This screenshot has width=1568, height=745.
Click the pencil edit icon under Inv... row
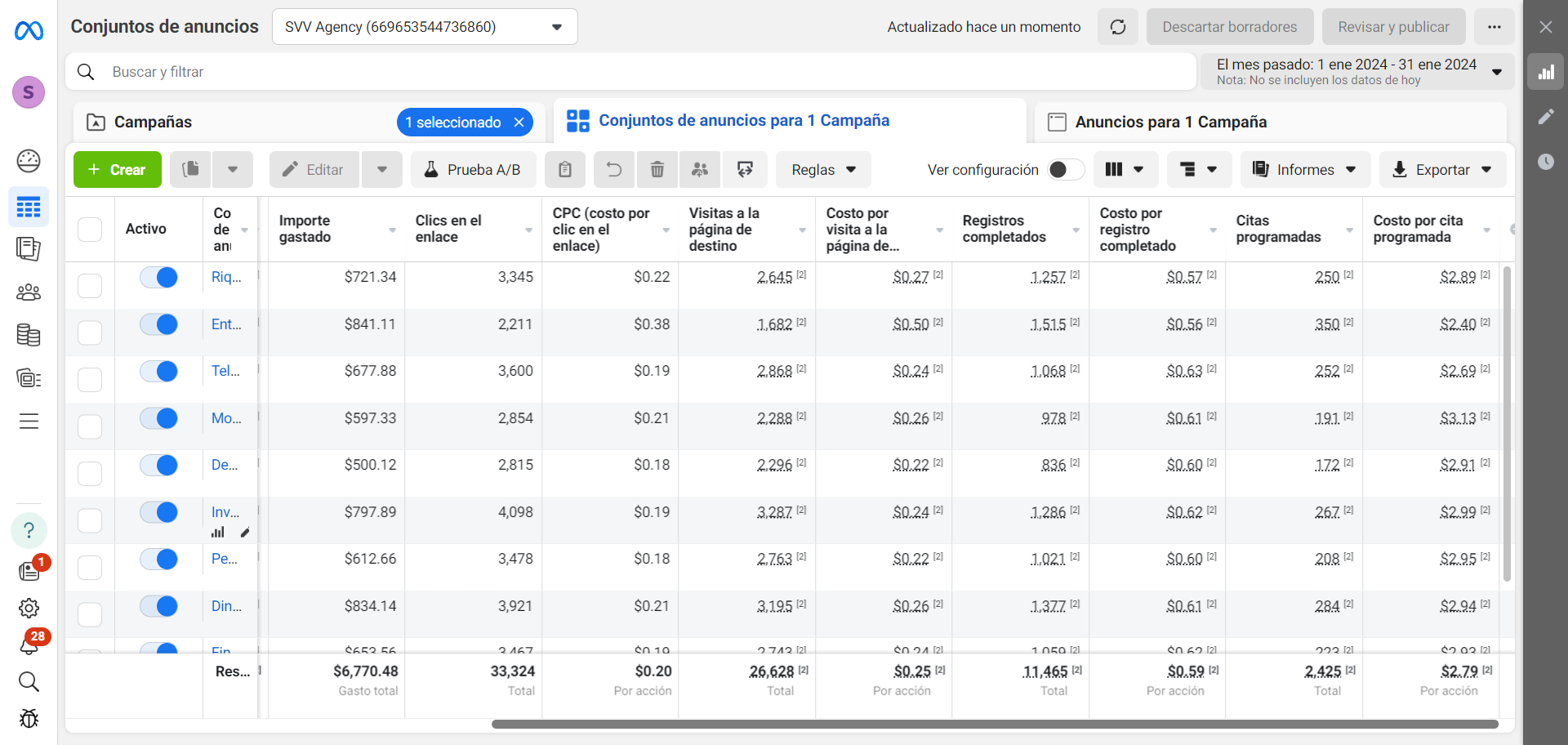(245, 533)
